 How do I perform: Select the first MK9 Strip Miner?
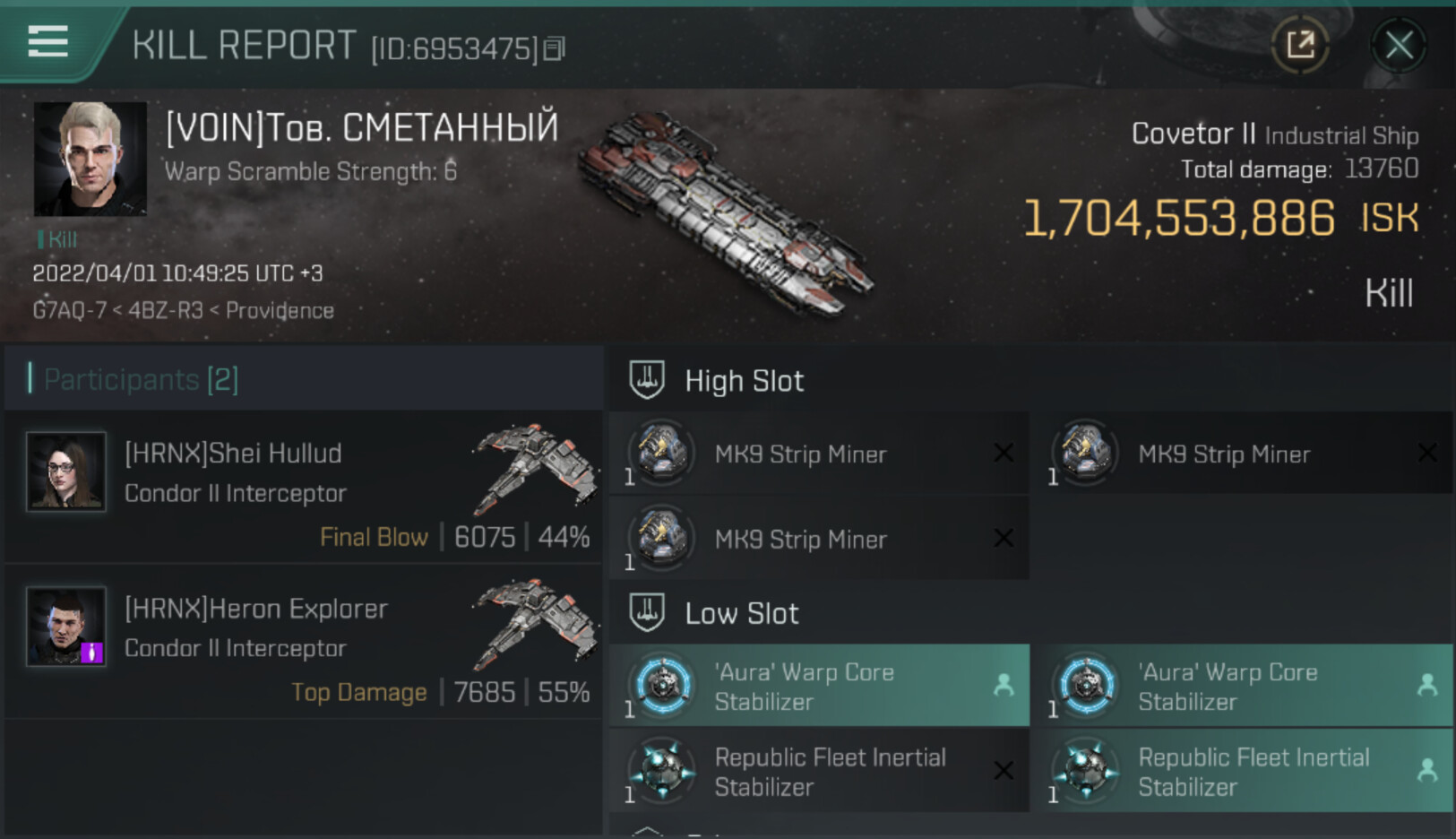pos(800,454)
